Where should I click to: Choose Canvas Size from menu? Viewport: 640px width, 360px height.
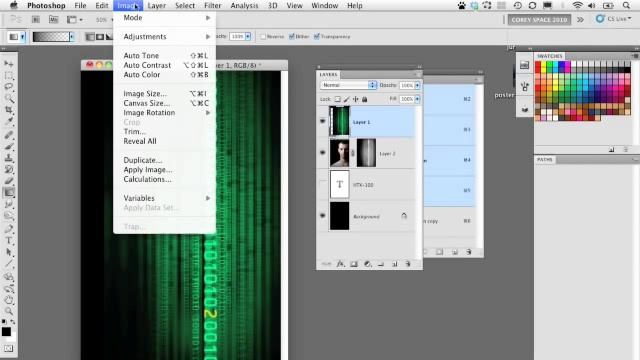click(164, 103)
